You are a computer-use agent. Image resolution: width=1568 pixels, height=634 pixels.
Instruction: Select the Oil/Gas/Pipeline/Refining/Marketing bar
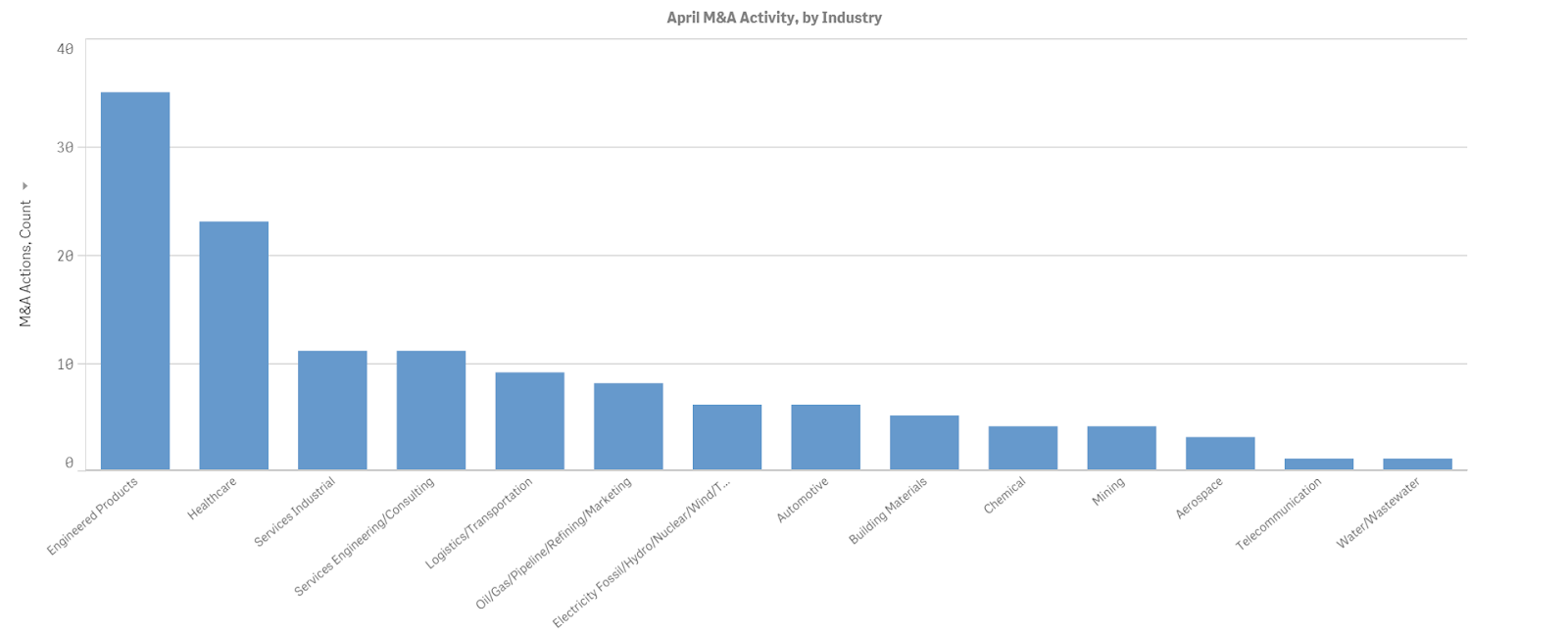(x=628, y=427)
